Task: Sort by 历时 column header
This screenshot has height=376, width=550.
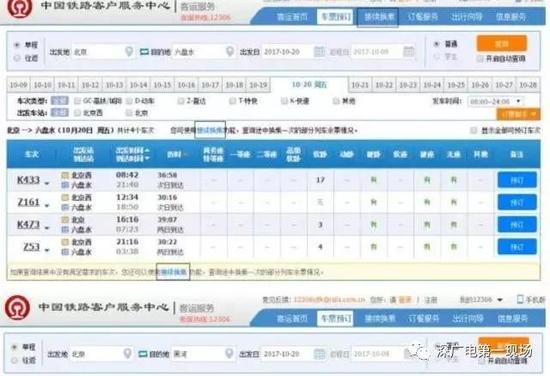Action: point(177,154)
